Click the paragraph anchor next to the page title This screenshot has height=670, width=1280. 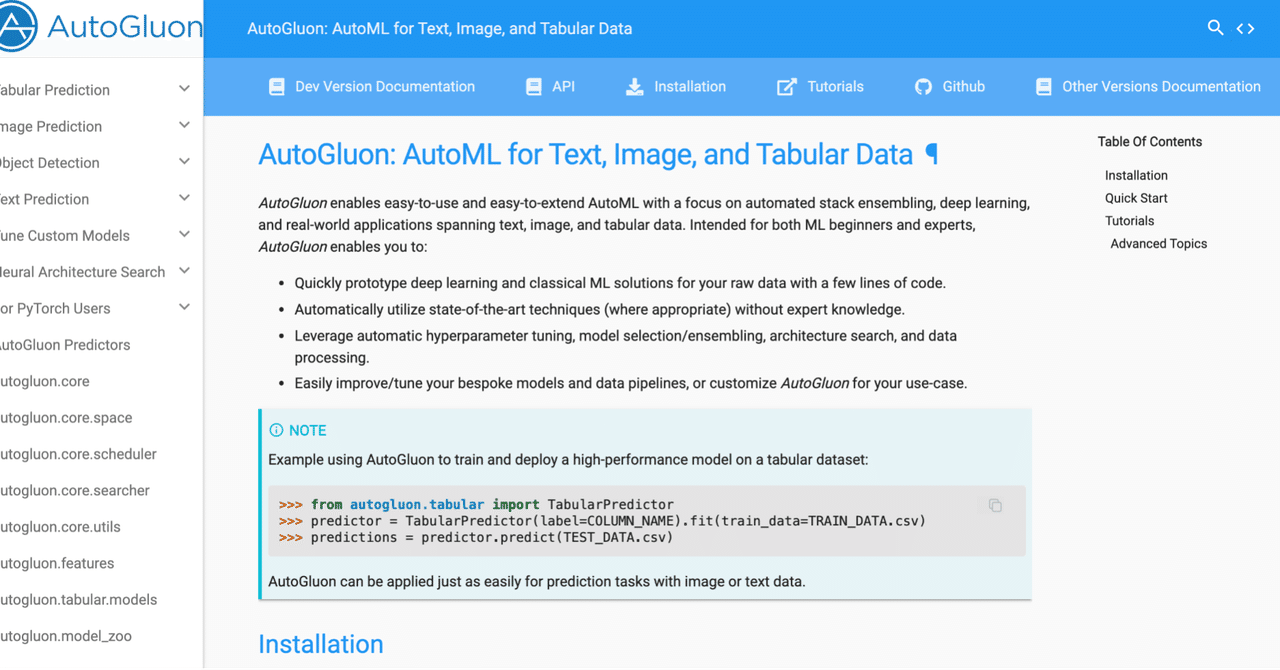(931, 154)
